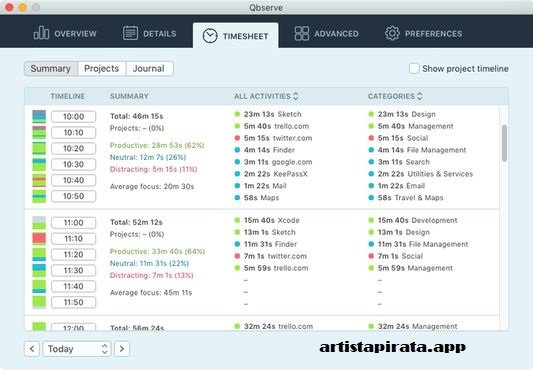This screenshot has width=533, height=370.
Task: Click the vertical scrollbar thumb
Action: (x=504, y=143)
